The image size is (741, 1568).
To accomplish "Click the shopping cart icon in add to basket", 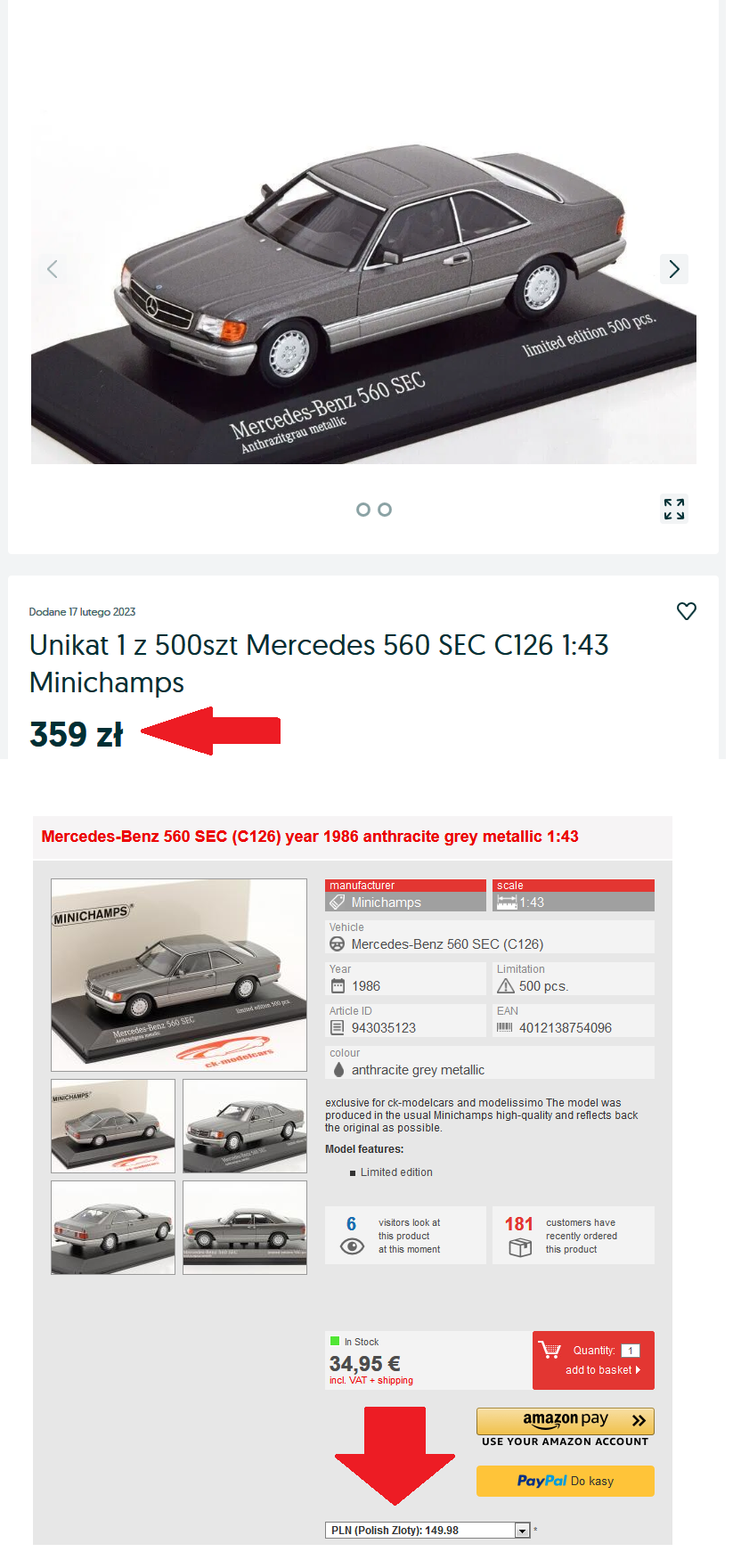I will (x=550, y=1351).
